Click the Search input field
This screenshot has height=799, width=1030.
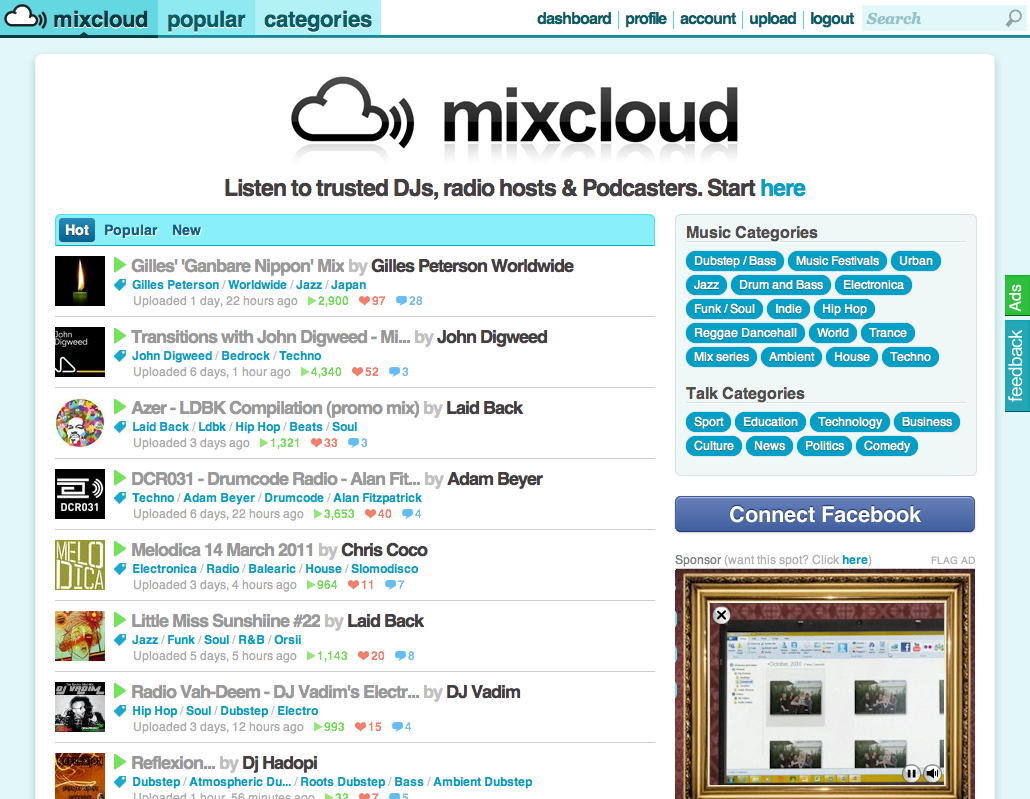pyautogui.click(x=930, y=19)
